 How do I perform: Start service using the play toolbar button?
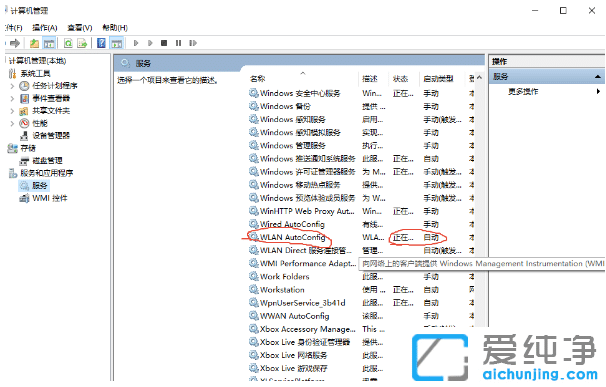coord(136,43)
